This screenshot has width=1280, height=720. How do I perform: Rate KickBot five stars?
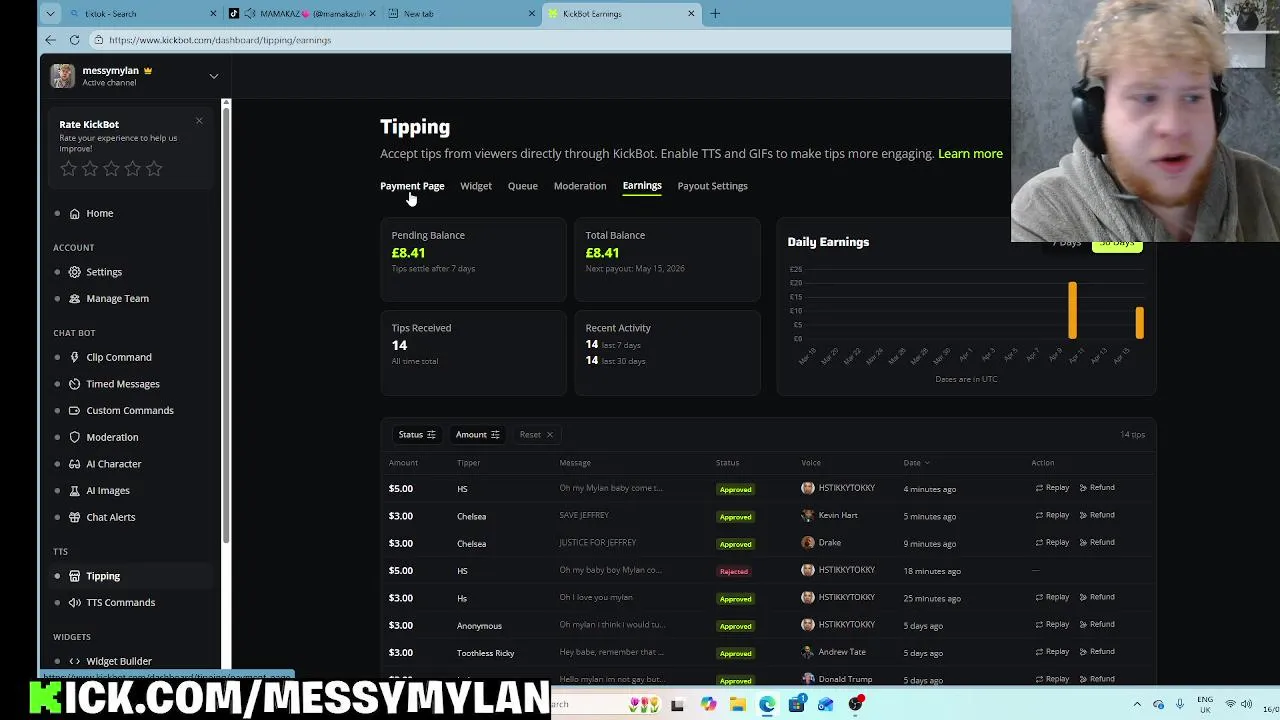click(x=154, y=169)
